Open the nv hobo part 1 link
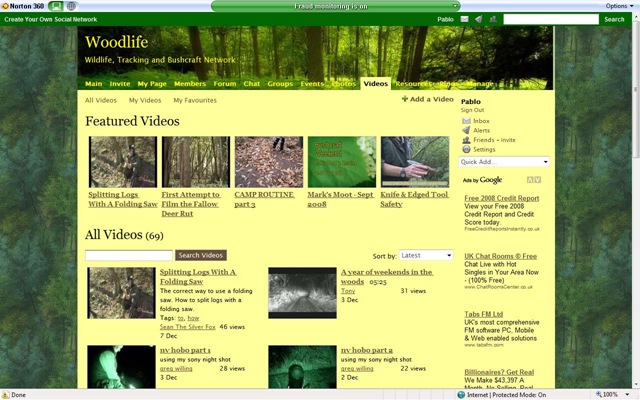Viewport: 640px width, 400px height. pyautogui.click(x=185, y=350)
